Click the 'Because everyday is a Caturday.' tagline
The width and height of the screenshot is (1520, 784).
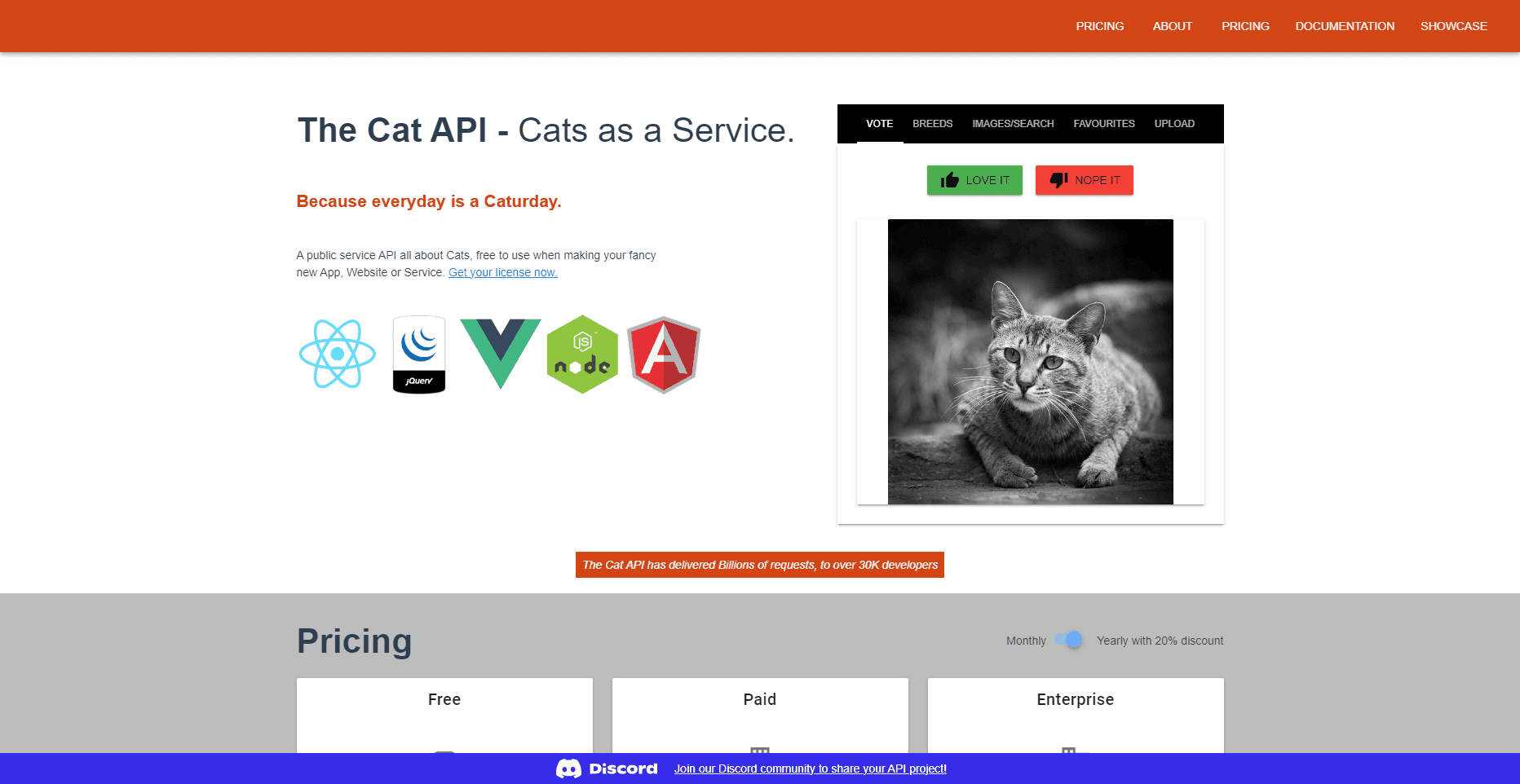pos(429,201)
